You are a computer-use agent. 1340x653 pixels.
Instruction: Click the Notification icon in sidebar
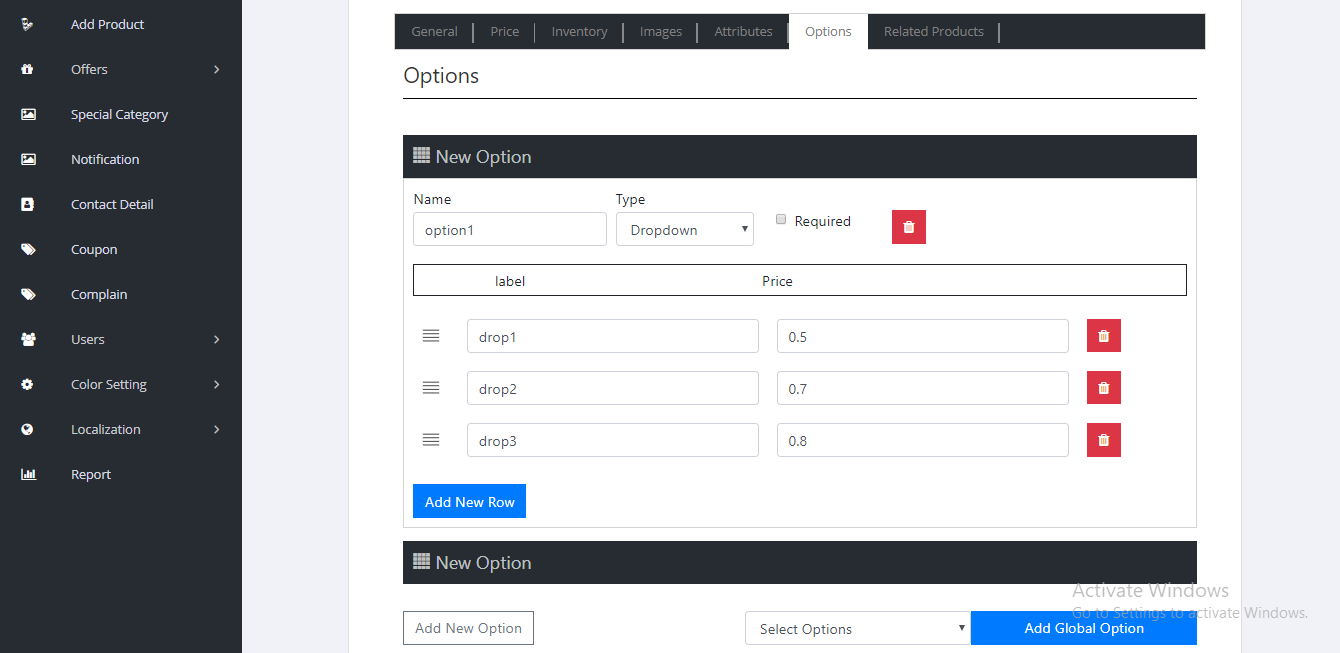tap(28, 159)
